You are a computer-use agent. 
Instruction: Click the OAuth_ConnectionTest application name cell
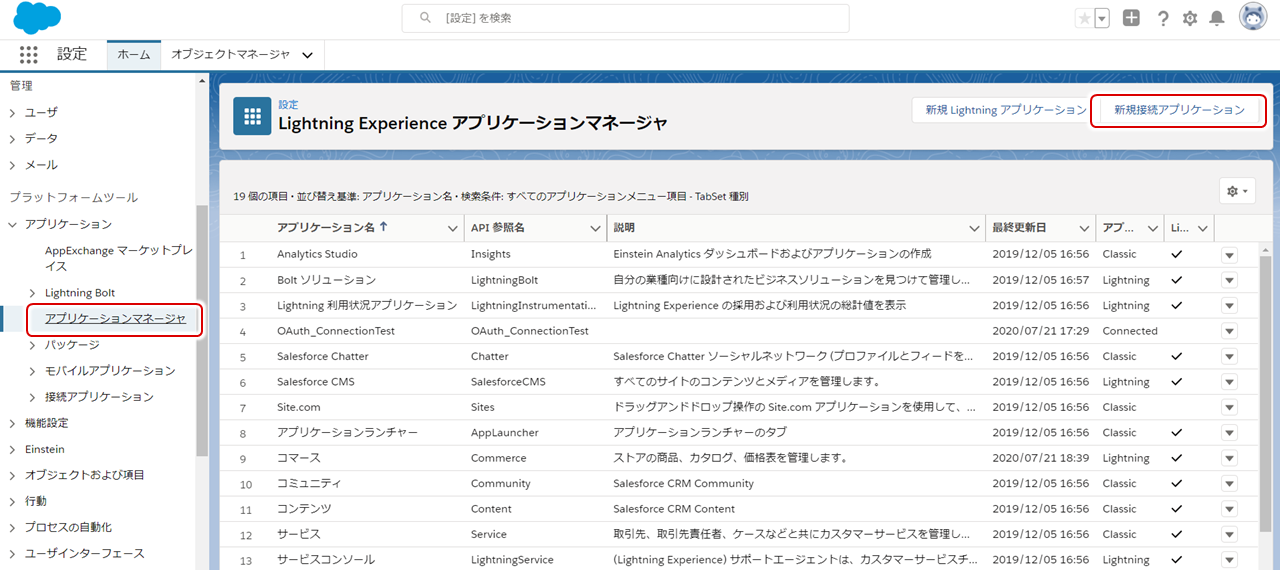click(336, 331)
